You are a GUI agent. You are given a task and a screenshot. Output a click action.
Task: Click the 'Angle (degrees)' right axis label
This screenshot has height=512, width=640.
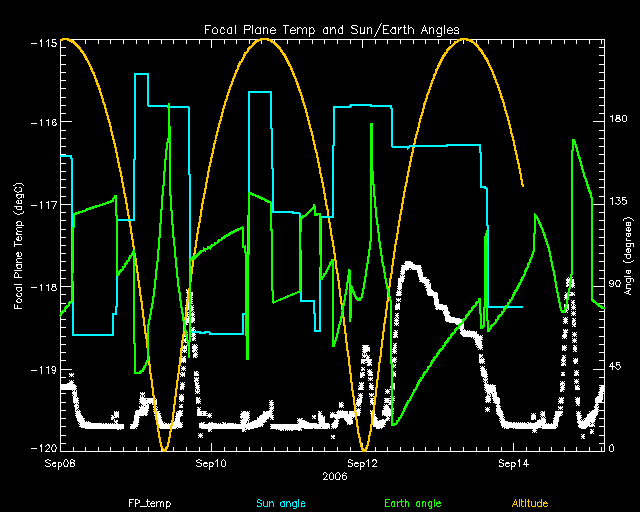(x=627, y=257)
